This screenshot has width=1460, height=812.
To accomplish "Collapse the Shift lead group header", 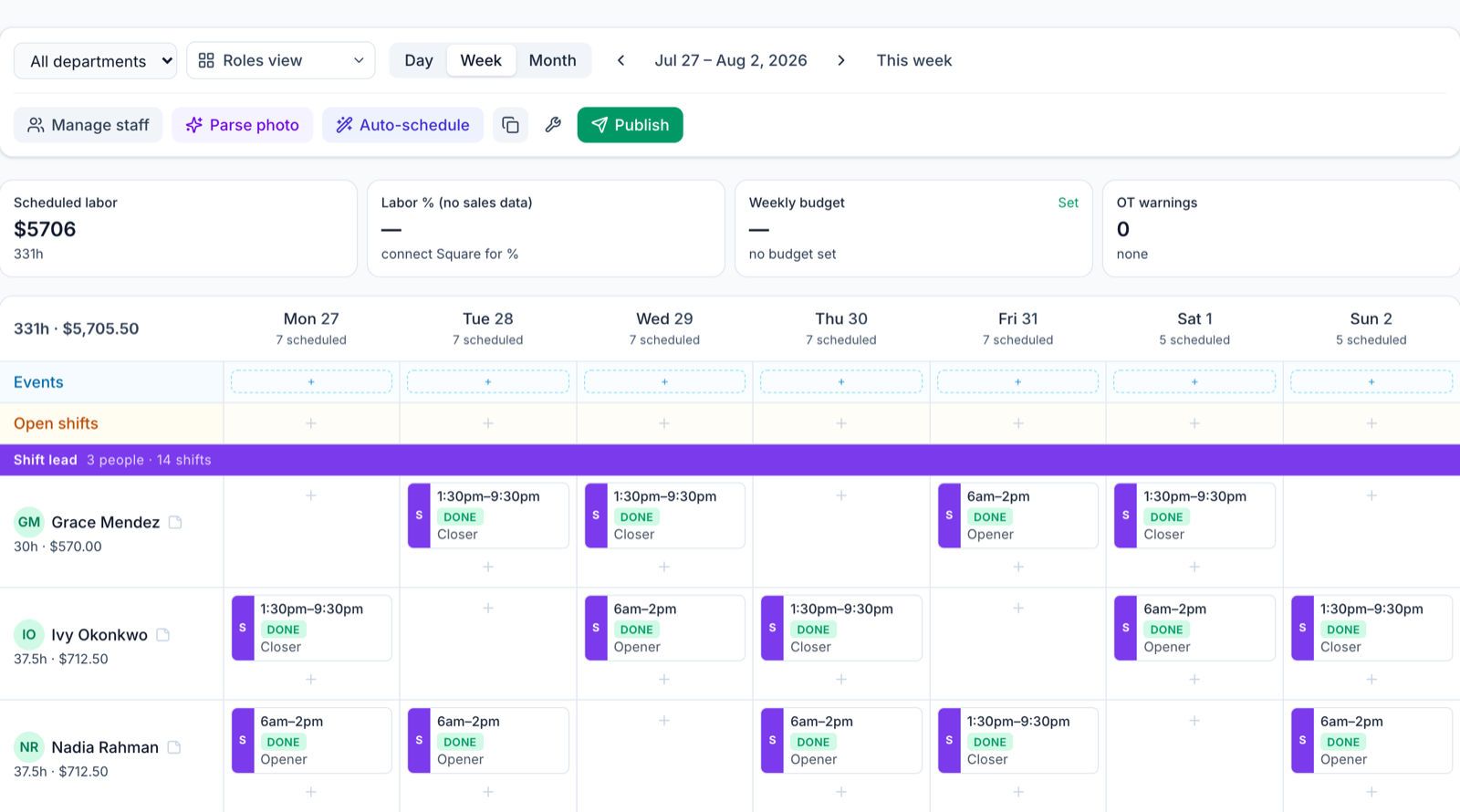I will pyautogui.click(x=730, y=460).
